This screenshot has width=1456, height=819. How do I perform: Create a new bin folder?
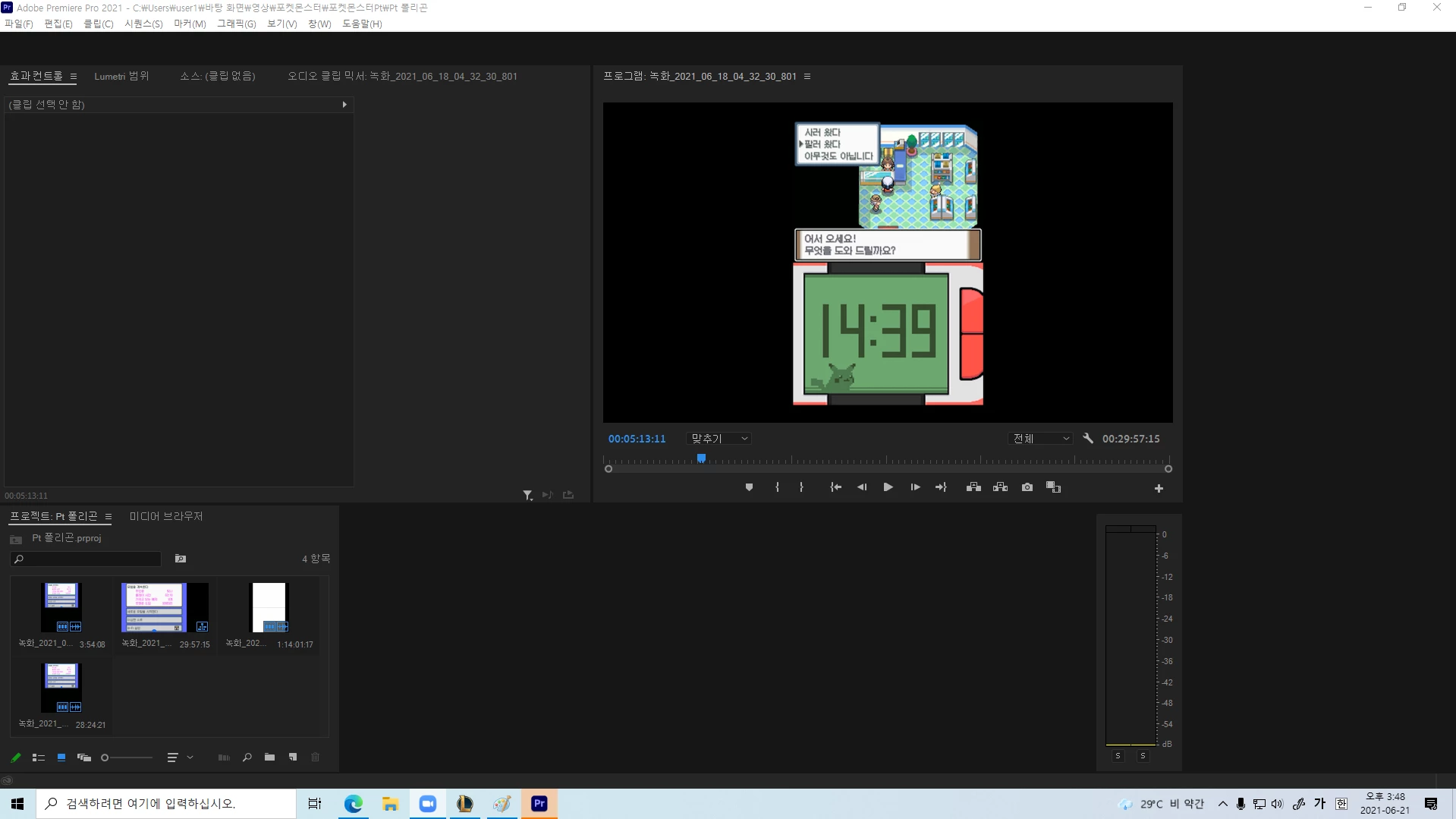click(x=269, y=758)
